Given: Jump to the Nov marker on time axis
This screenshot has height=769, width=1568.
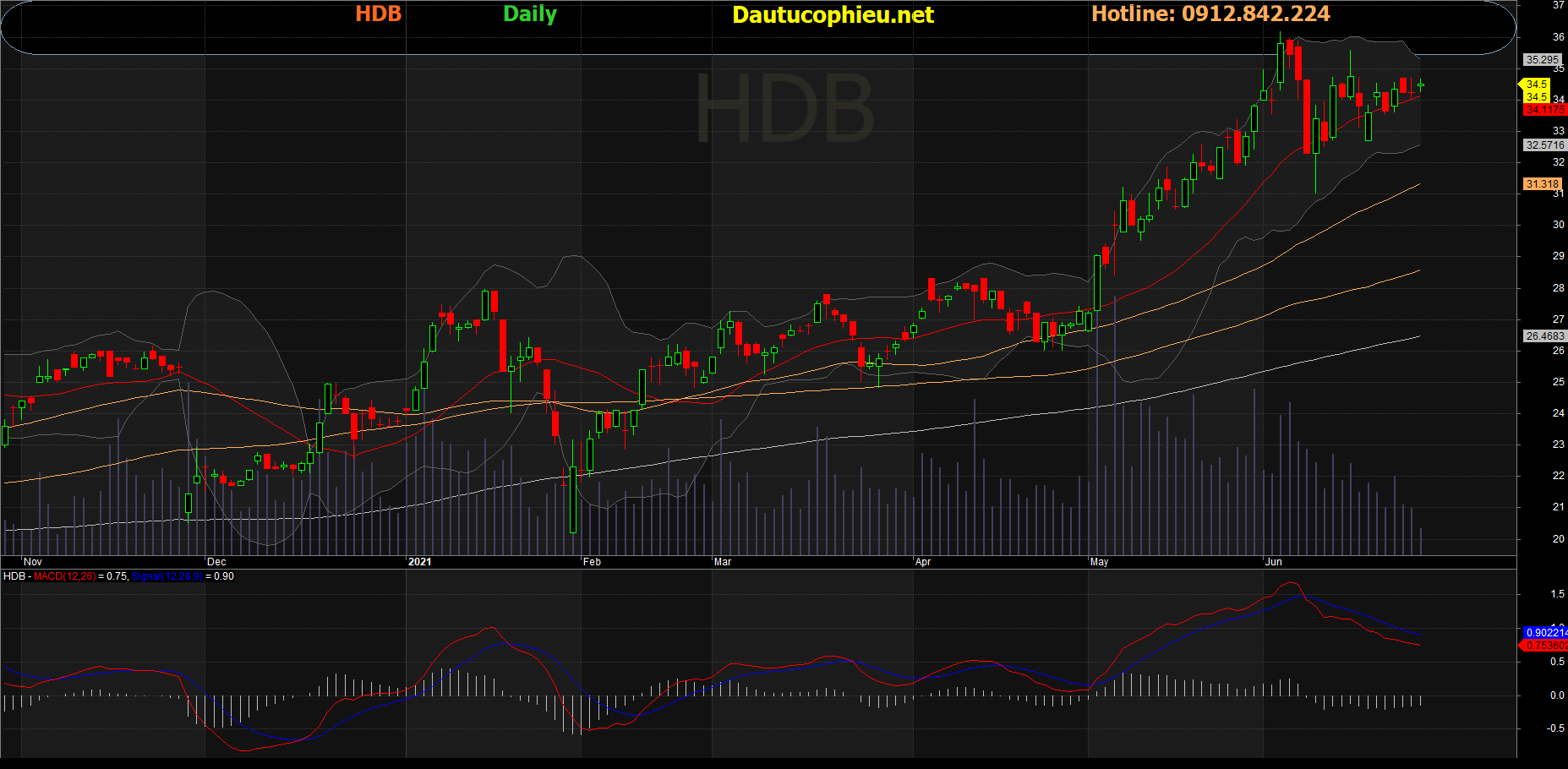Looking at the screenshot, I should 33,562.
